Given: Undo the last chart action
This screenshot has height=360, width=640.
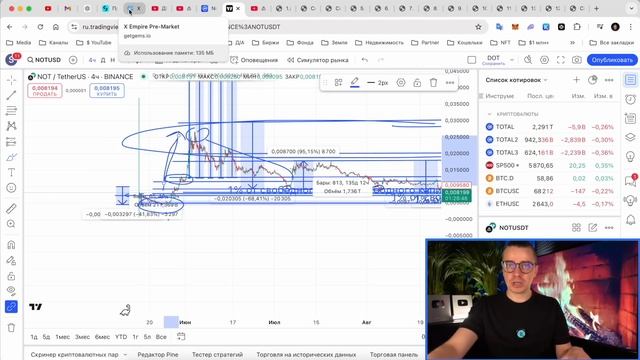Looking at the screenshot, I should 364,60.
